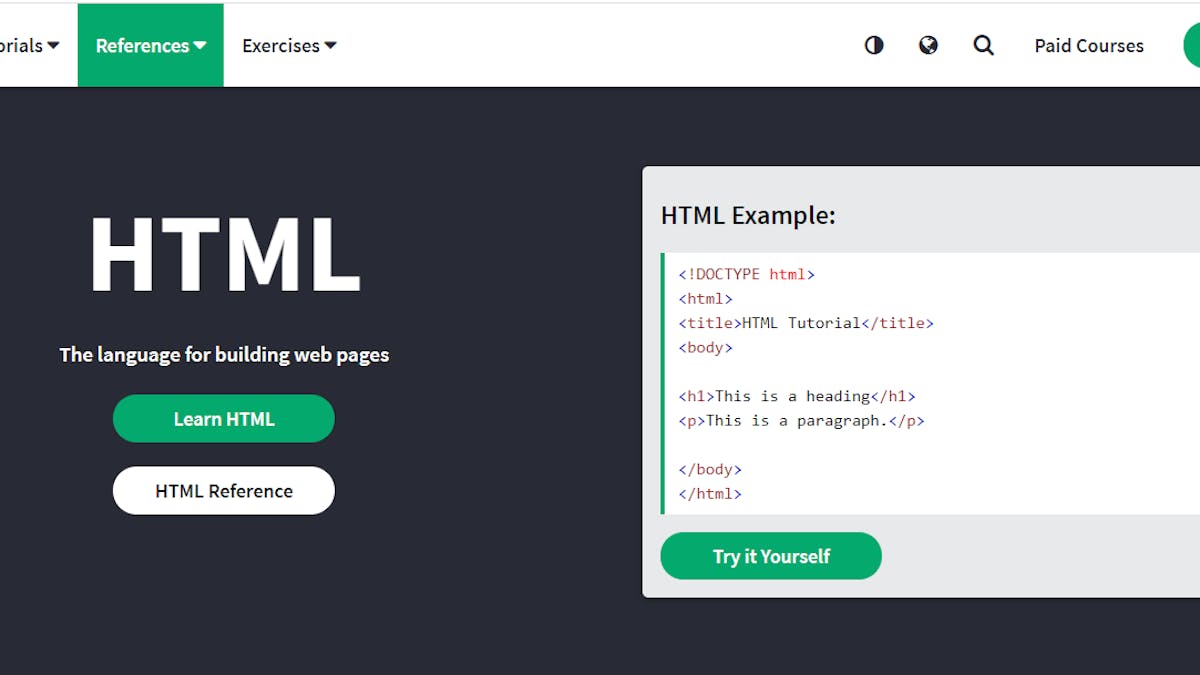Click the large HTML heading
The image size is (1200, 675).
[x=223, y=255]
